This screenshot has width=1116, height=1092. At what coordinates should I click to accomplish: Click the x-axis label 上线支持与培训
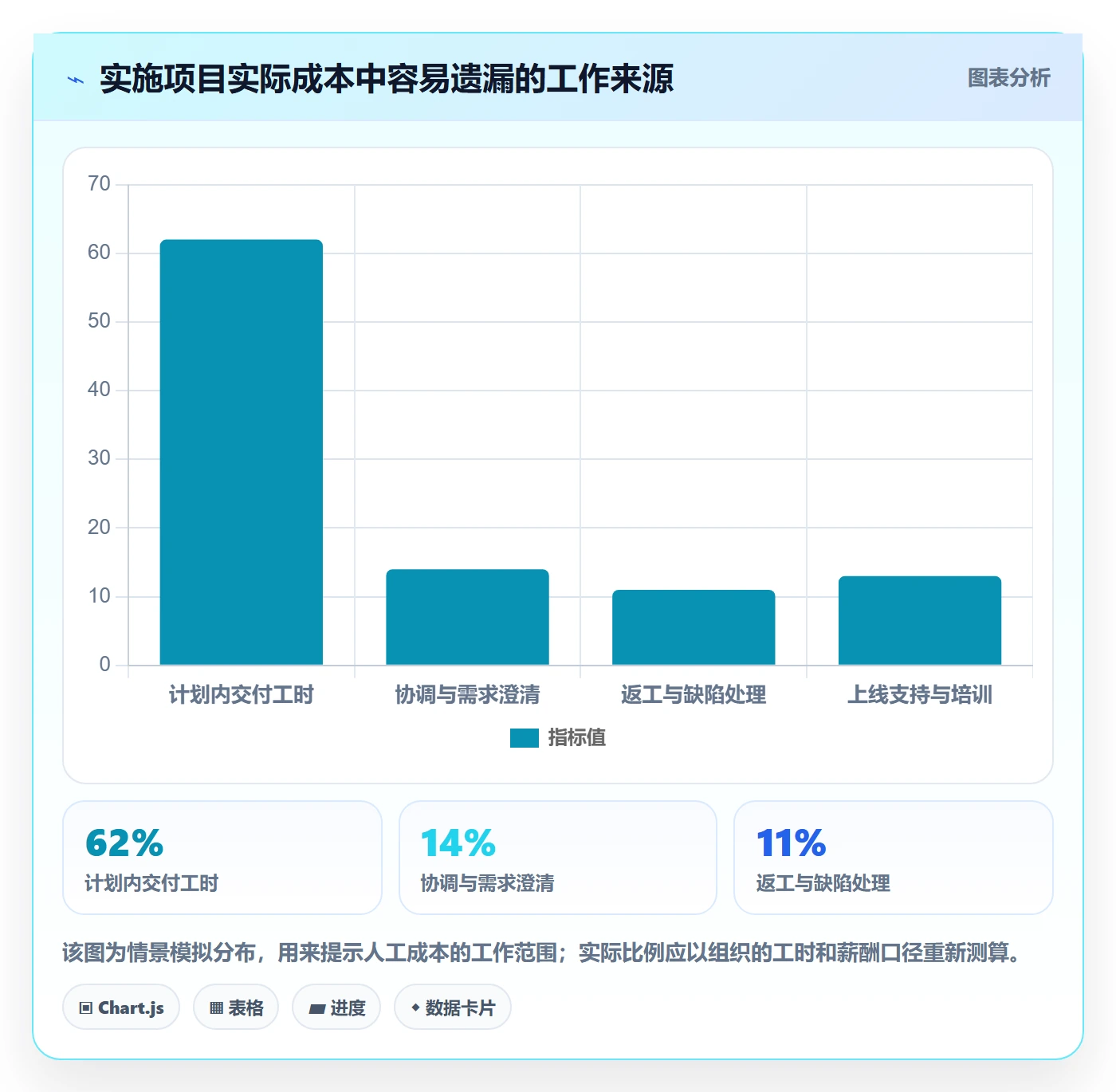(920, 695)
